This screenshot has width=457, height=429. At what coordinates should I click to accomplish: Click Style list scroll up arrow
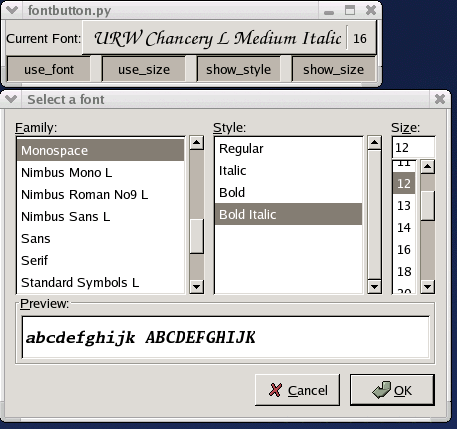374,143
